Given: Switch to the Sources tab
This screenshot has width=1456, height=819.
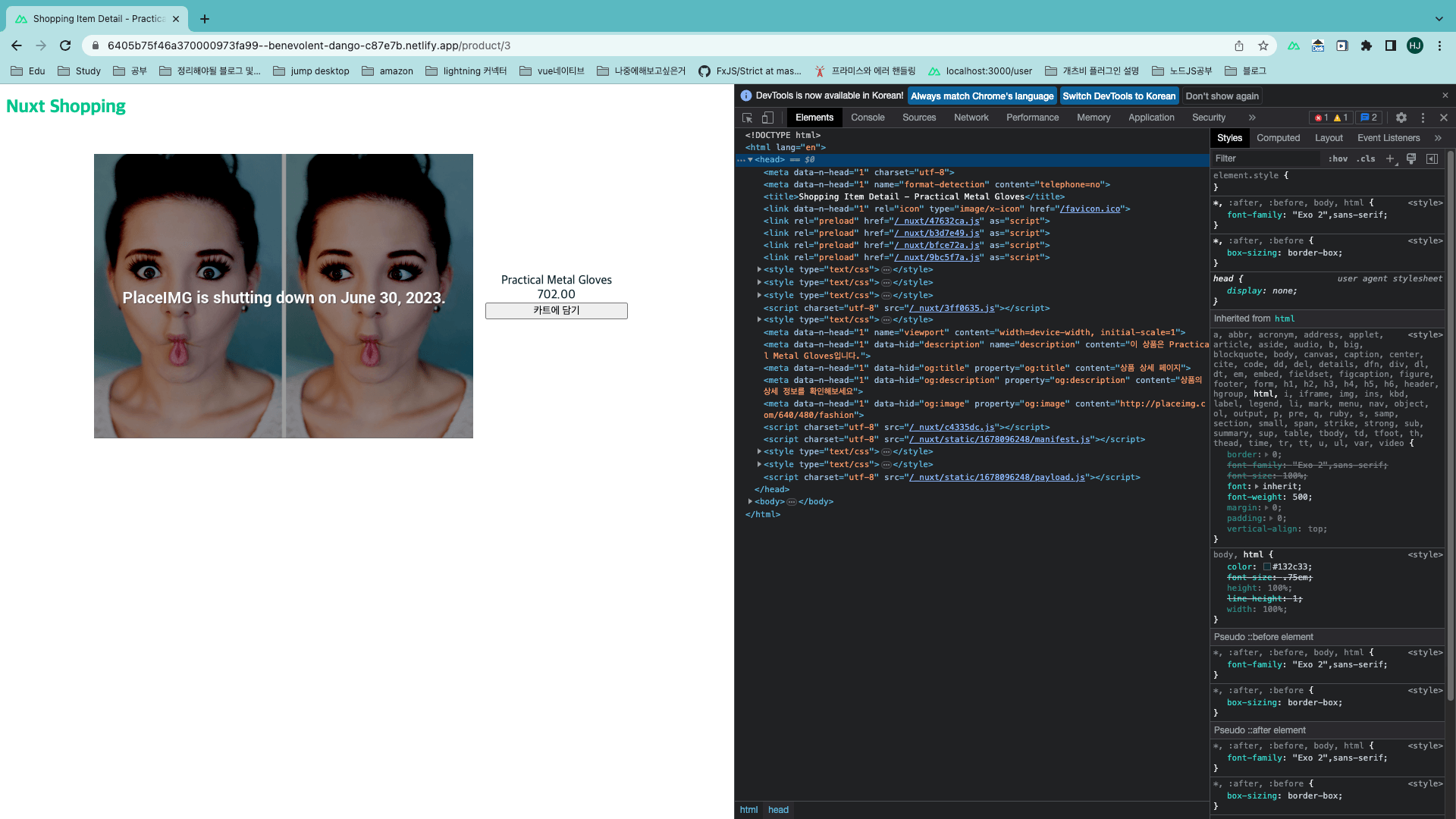Looking at the screenshot, I should (919, 118).
